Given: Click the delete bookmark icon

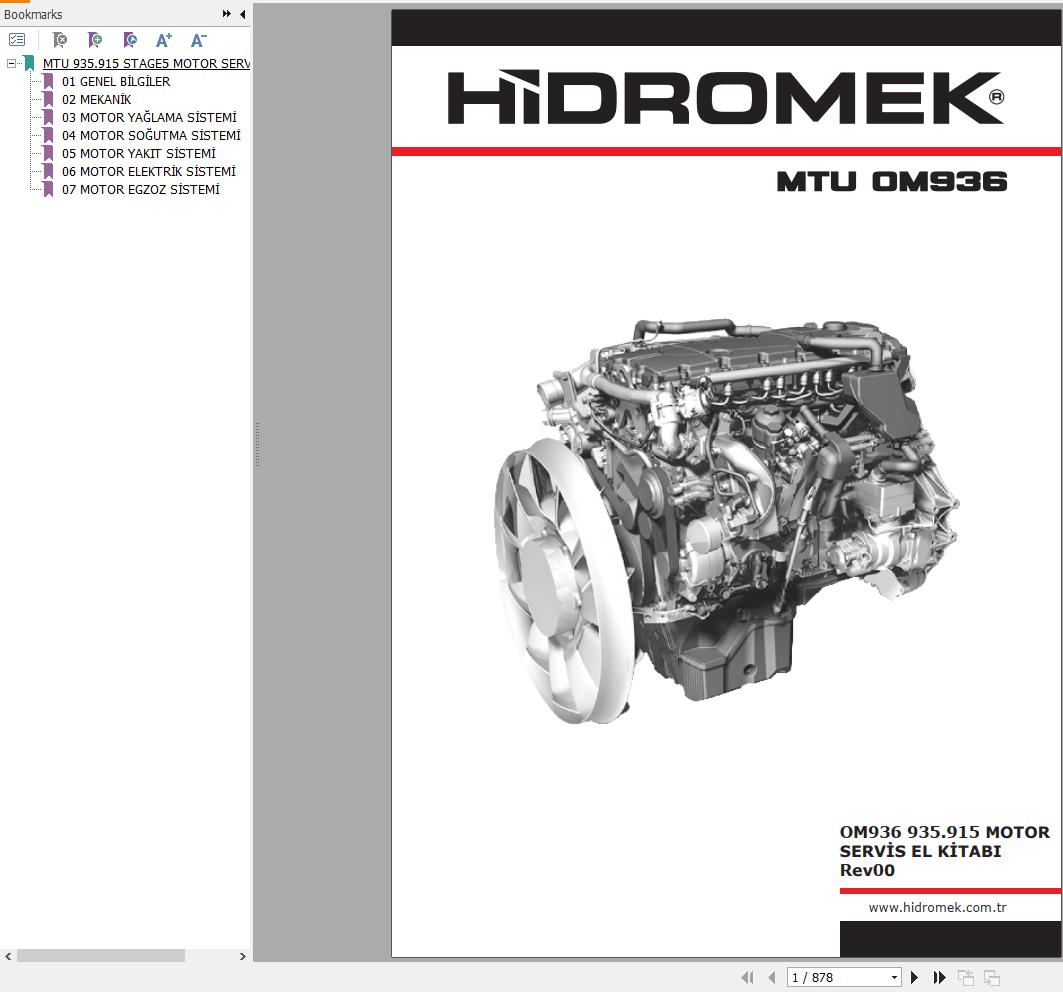Looking at the screenshot, I should coord(60,40).
